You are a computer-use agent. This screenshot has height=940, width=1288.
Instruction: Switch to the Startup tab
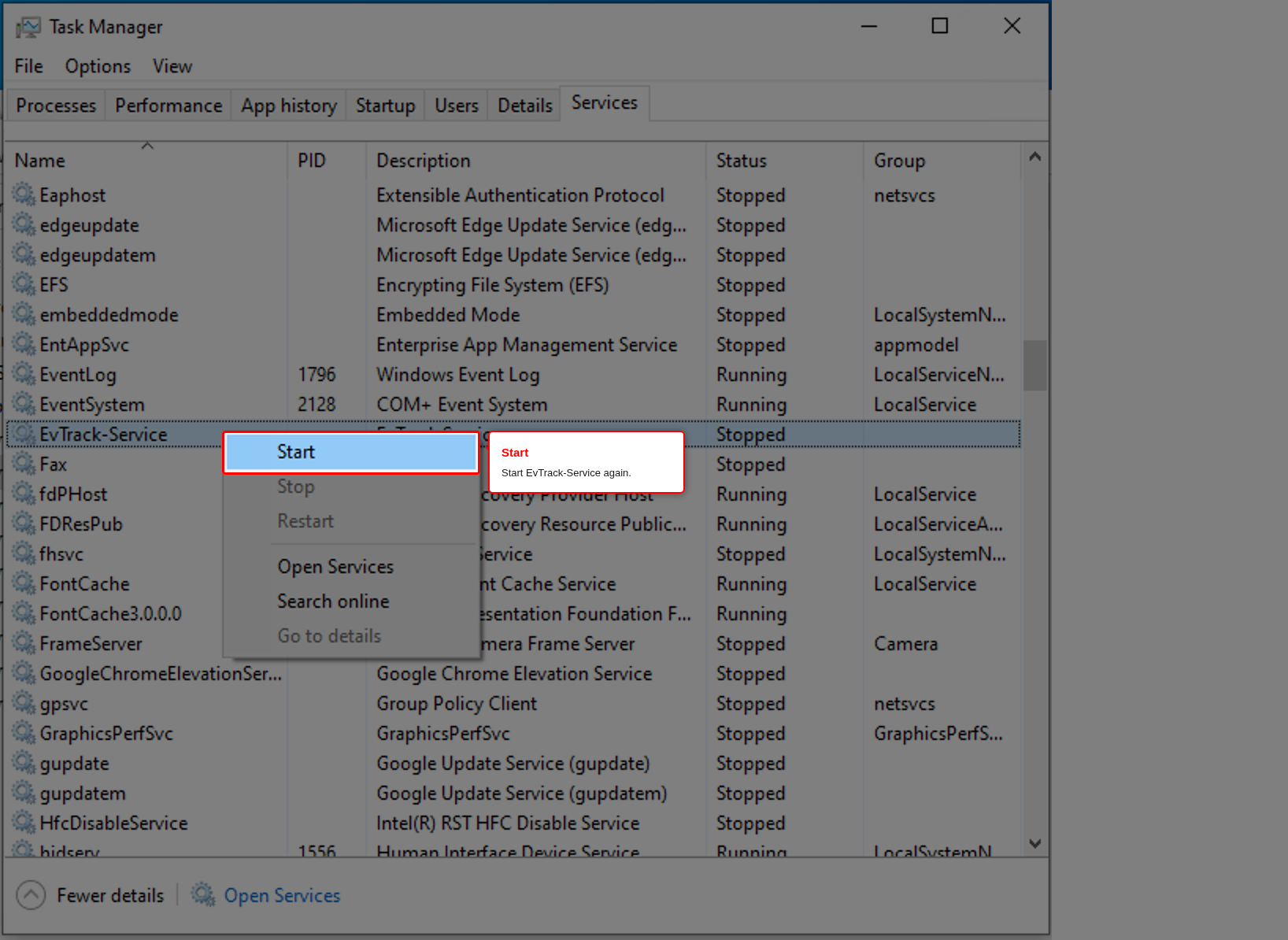[x=385, y=105]
